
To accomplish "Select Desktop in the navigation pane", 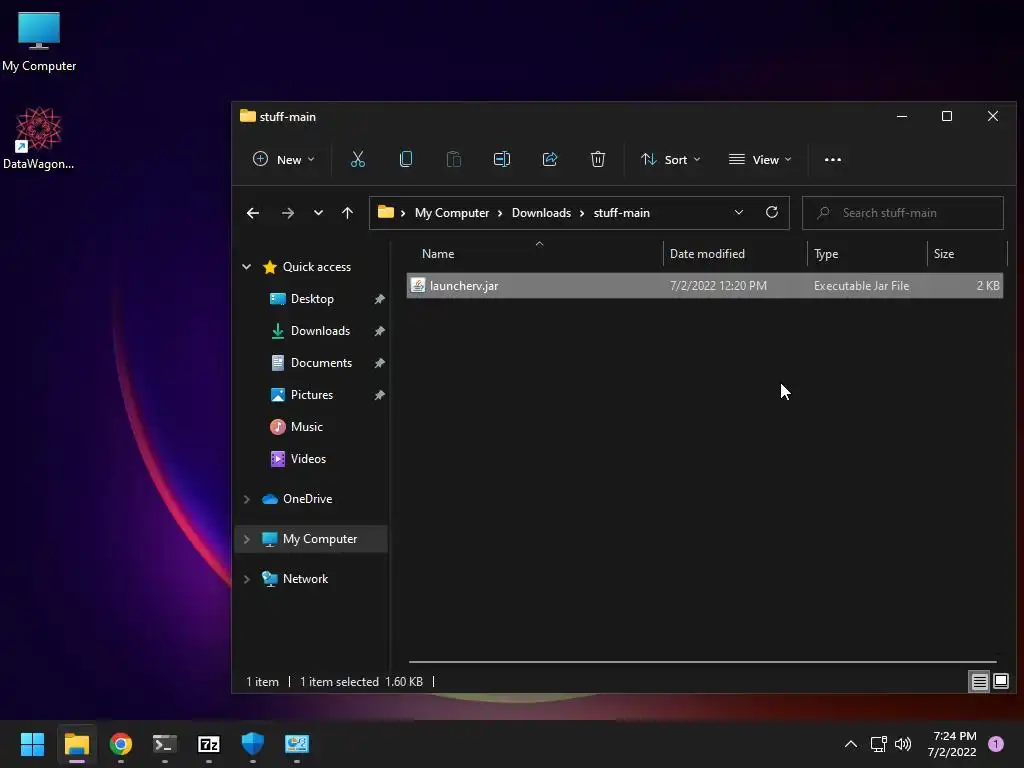I will point(312,299).
